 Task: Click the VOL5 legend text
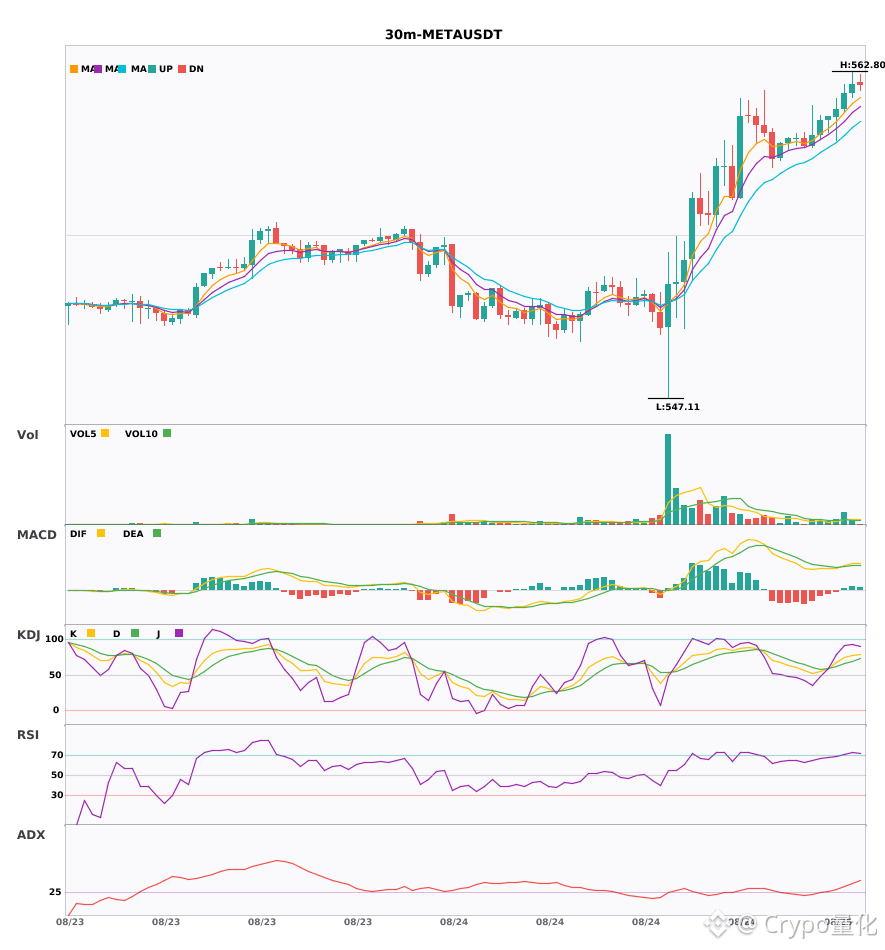tap(83, 434)
